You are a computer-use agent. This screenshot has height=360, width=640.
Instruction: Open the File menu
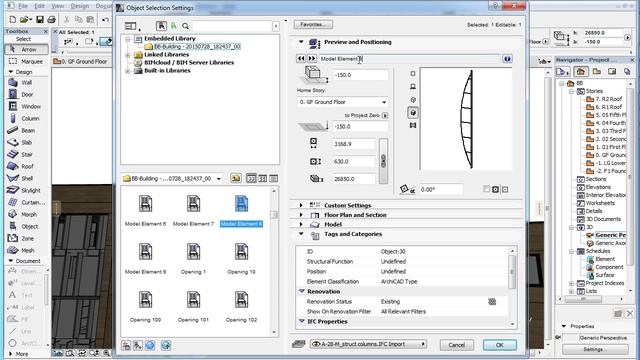pos(23,6)
